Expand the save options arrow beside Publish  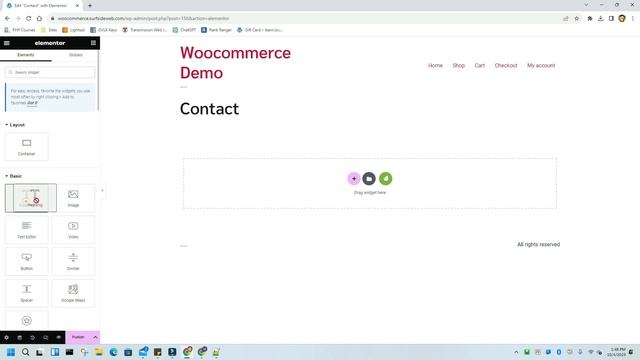(x=95, y=338)
